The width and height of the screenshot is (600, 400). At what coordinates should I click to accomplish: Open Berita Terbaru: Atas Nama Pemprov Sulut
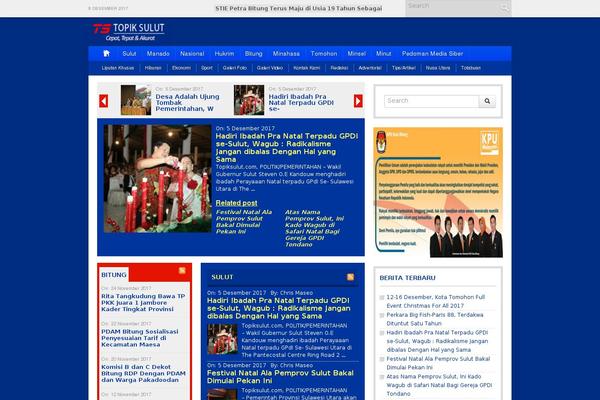point(439,385)
